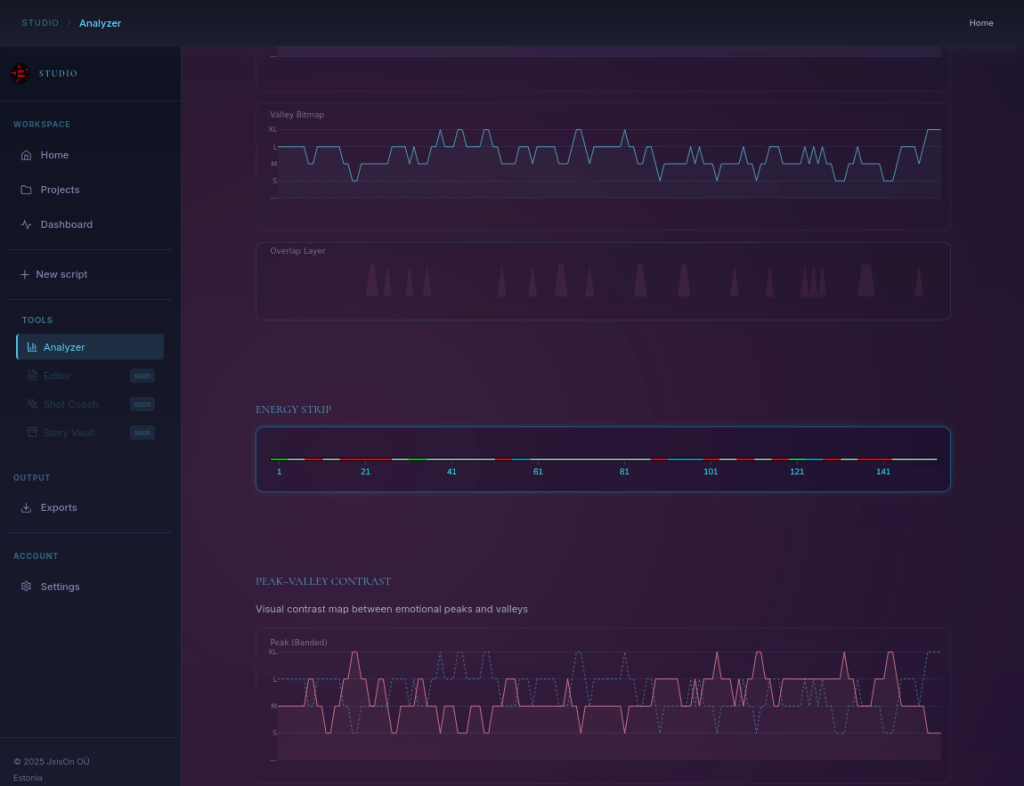The height and width of the screenshot is (786, 1024).
Task: Open the Projects menu item
Action: click(60, 190)
